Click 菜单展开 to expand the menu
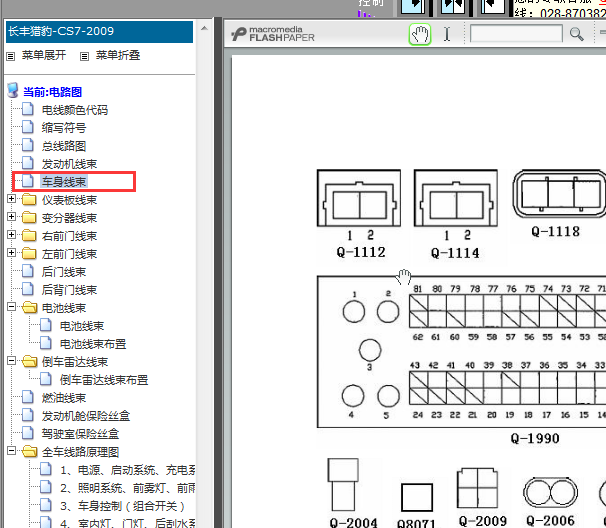This screenshot has height=528, width=606. click(44, 55)
